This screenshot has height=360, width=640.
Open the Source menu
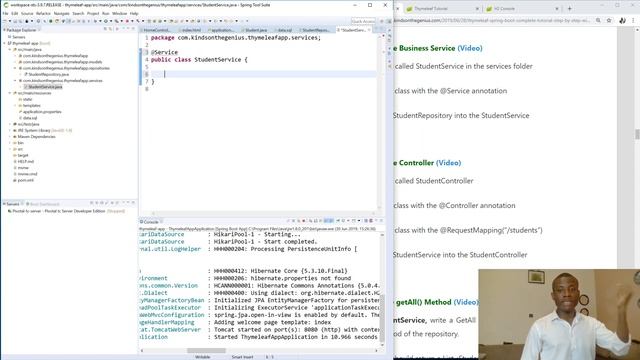(27, 13)
